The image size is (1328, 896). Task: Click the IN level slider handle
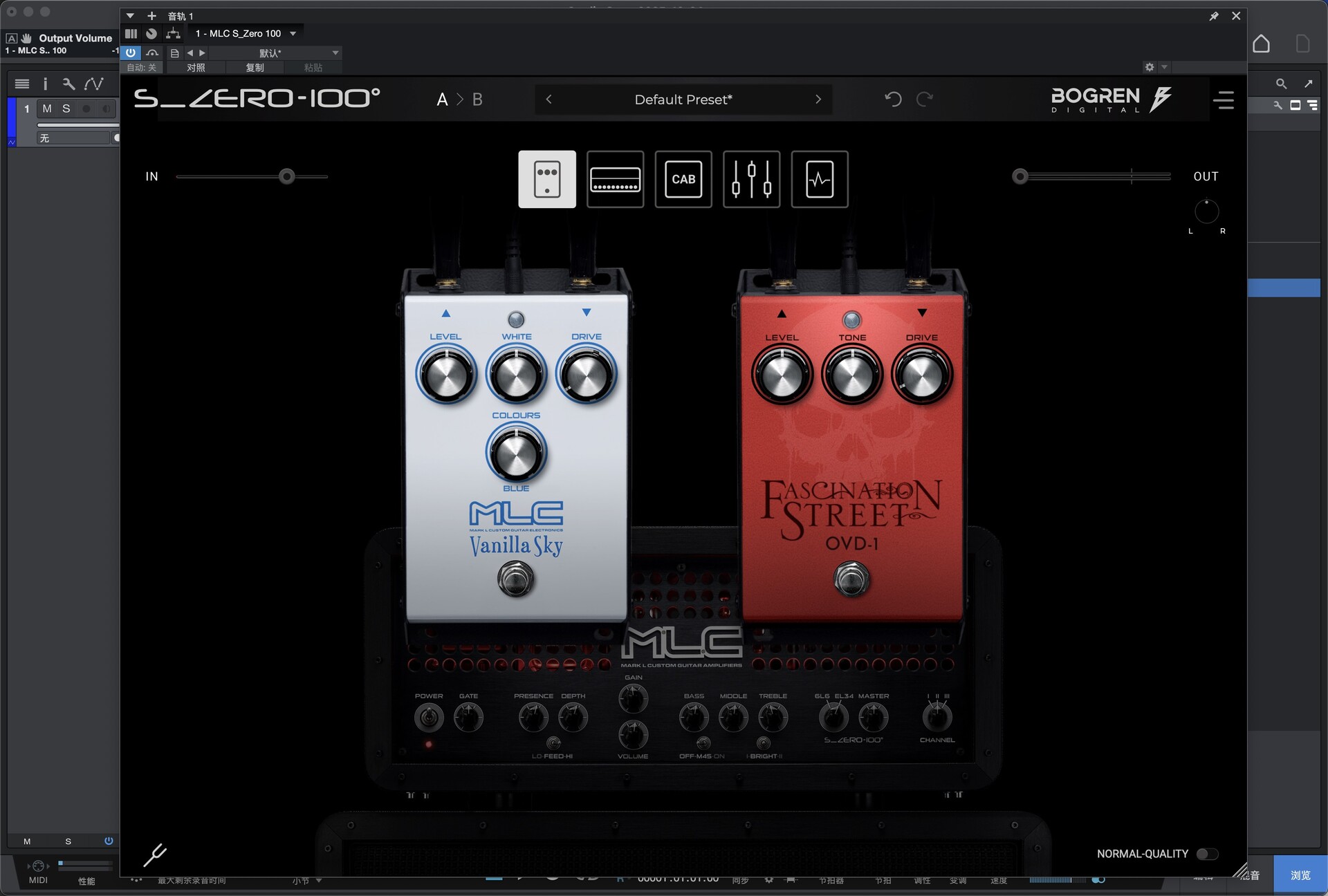[287, 176]
